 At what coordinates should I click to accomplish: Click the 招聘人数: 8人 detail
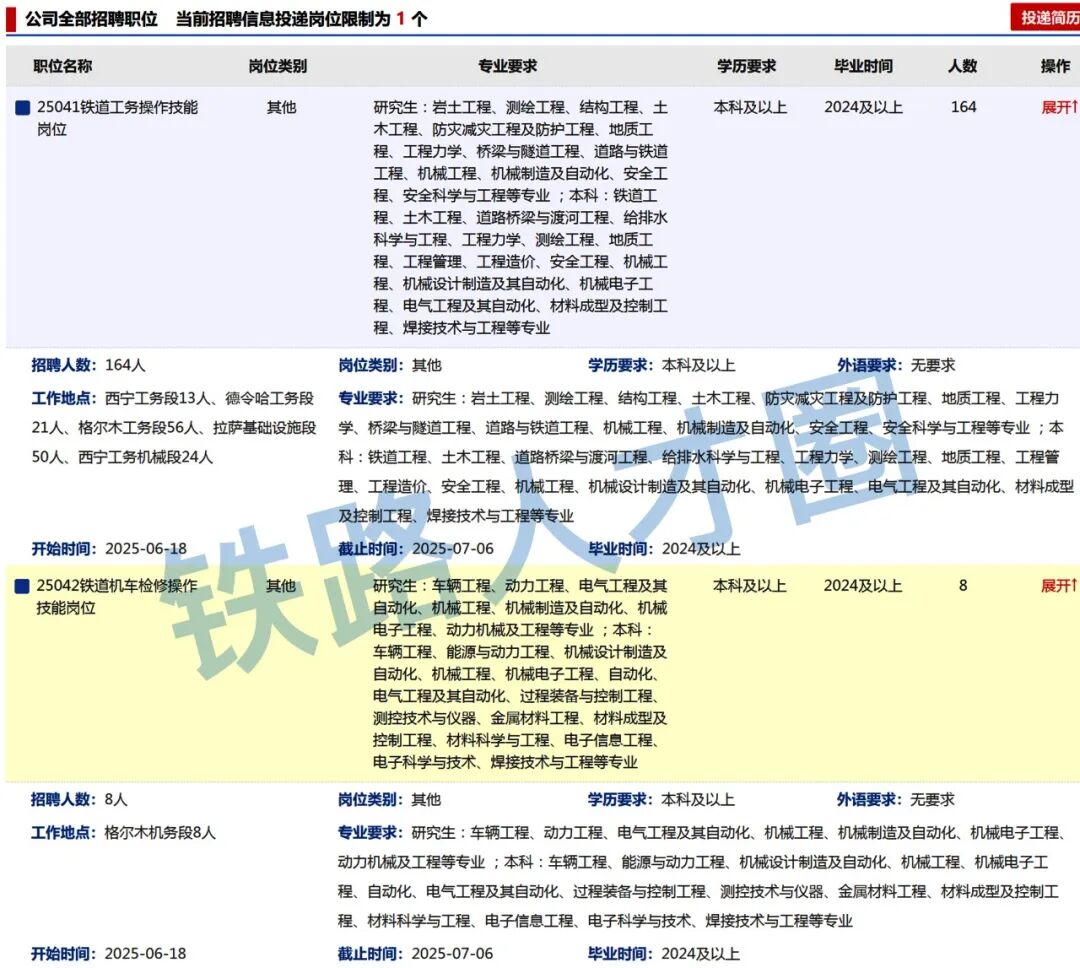[x=79, y=799]
